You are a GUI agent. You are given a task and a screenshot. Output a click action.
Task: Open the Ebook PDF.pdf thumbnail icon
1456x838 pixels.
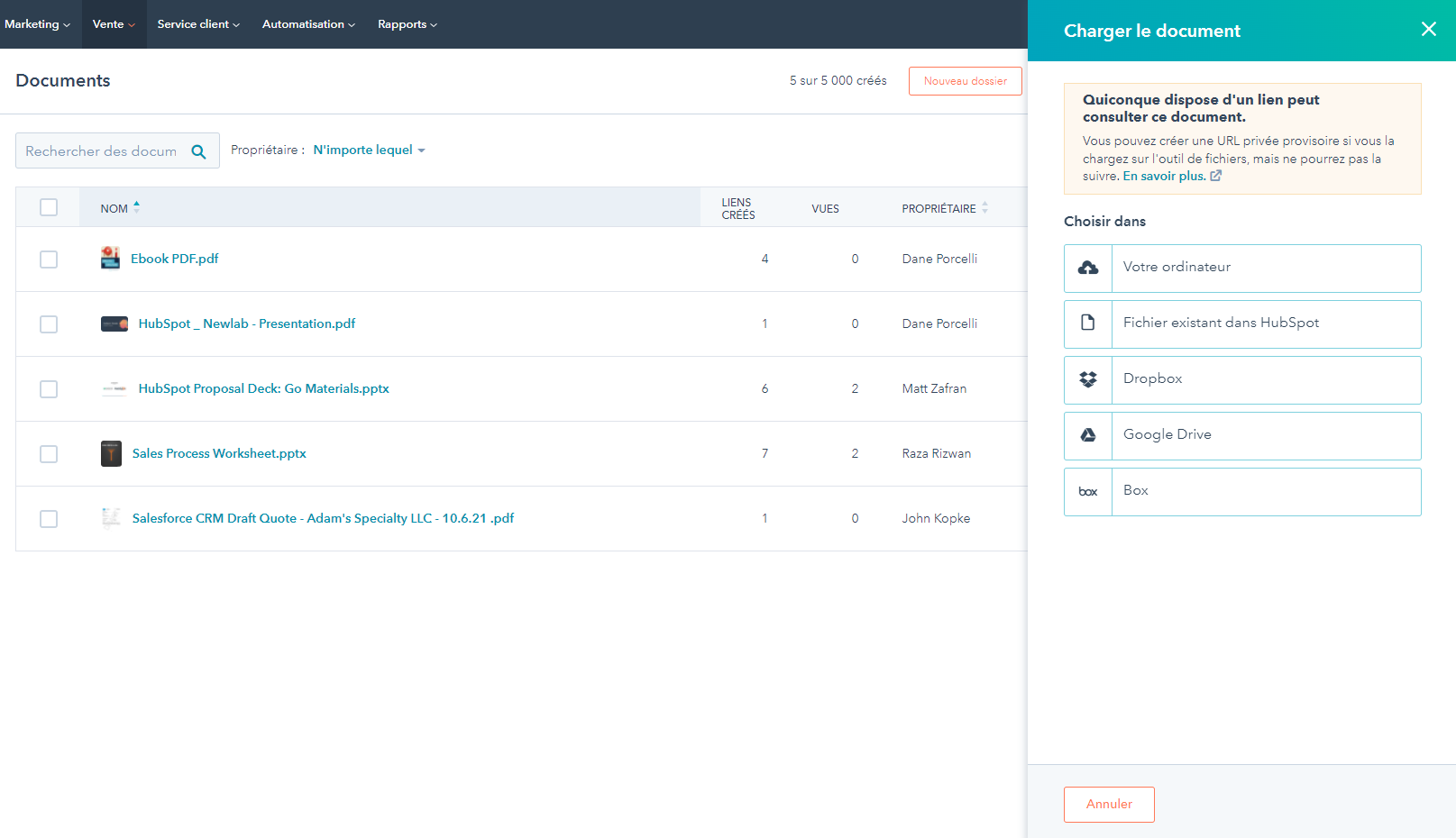[110, 258]
